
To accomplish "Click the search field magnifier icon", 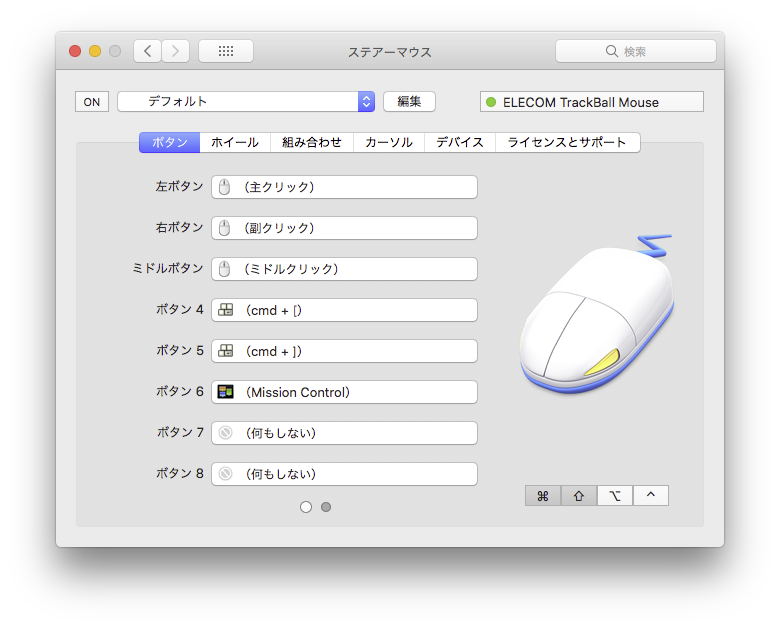I will click(611, 51).
